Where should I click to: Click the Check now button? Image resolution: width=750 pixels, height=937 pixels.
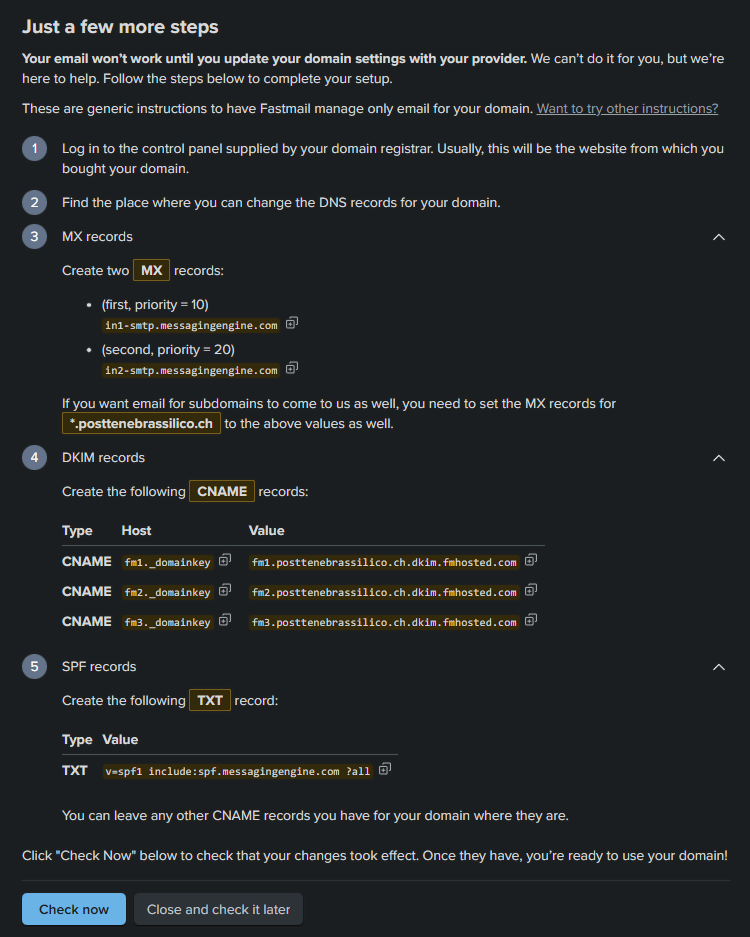coord(73,909)
